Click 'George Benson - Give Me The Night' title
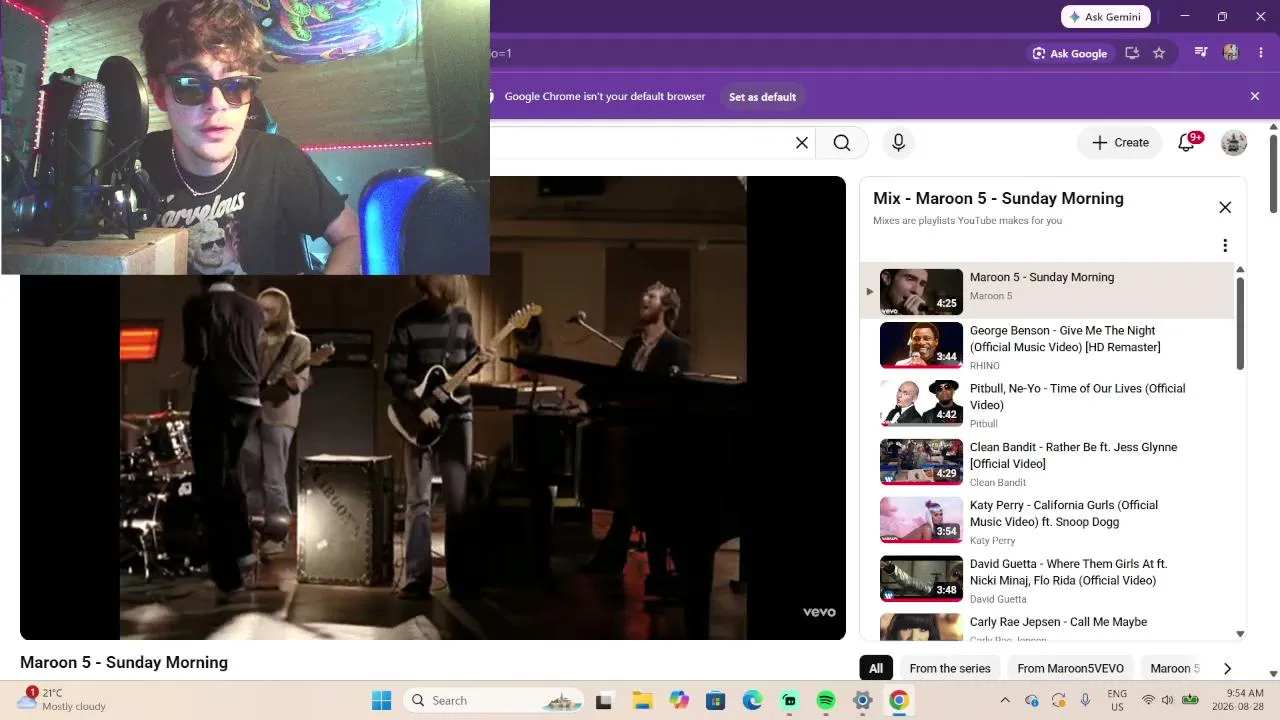 pyautogui.click(x=1065, y=339)
